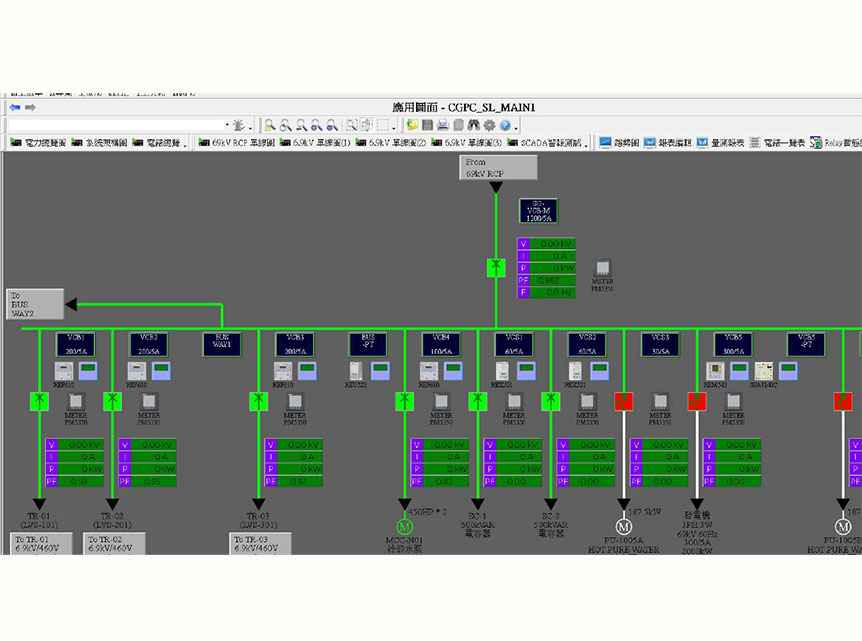Click the help question mark icon
The width and height of the screenshot is (862, 641).
tap(505, 125)
